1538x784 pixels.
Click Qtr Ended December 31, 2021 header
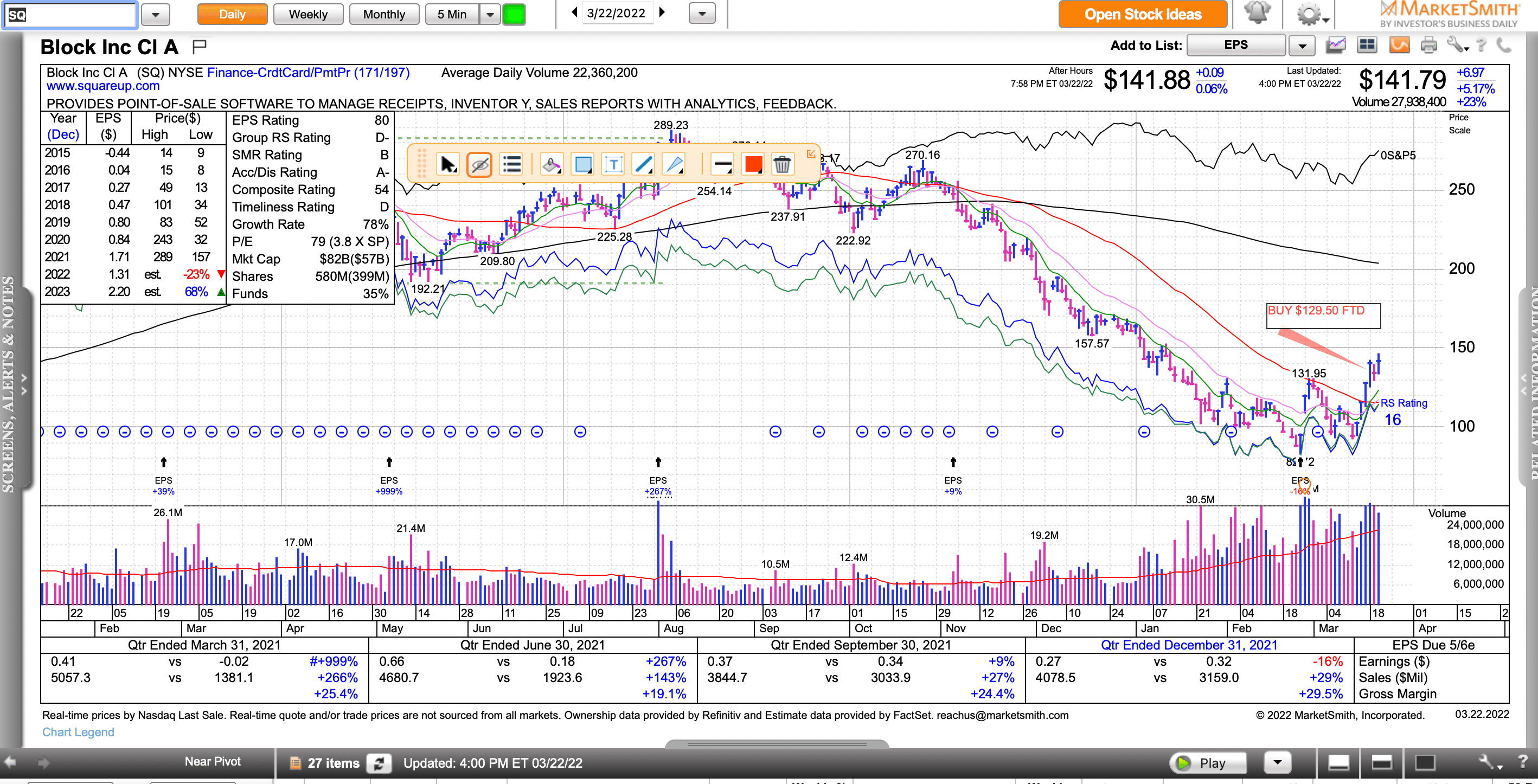1189,645
